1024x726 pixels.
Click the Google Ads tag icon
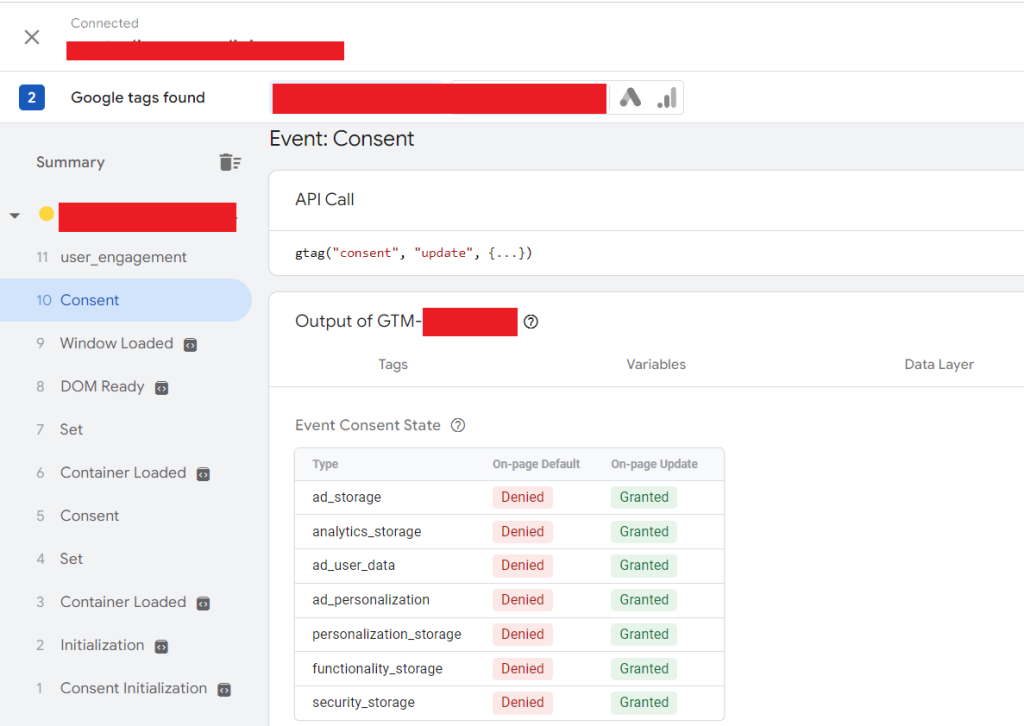coord(630,98)
